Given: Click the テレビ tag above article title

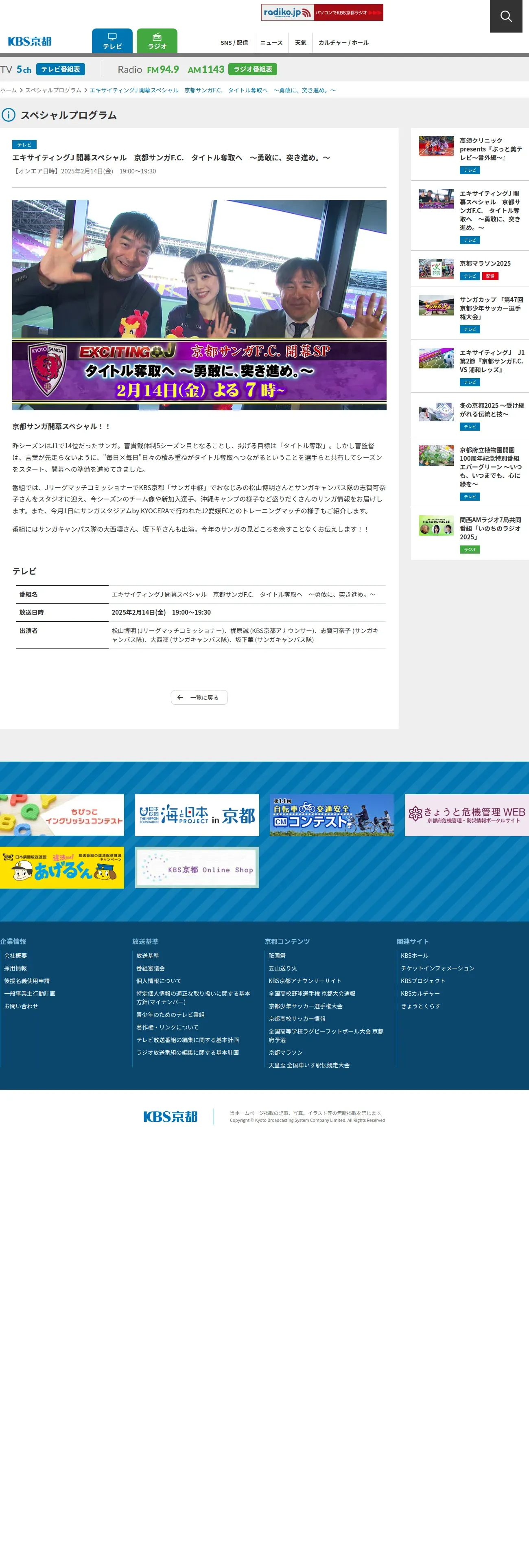Looking at the screenshot, I should tap(24, 145).
